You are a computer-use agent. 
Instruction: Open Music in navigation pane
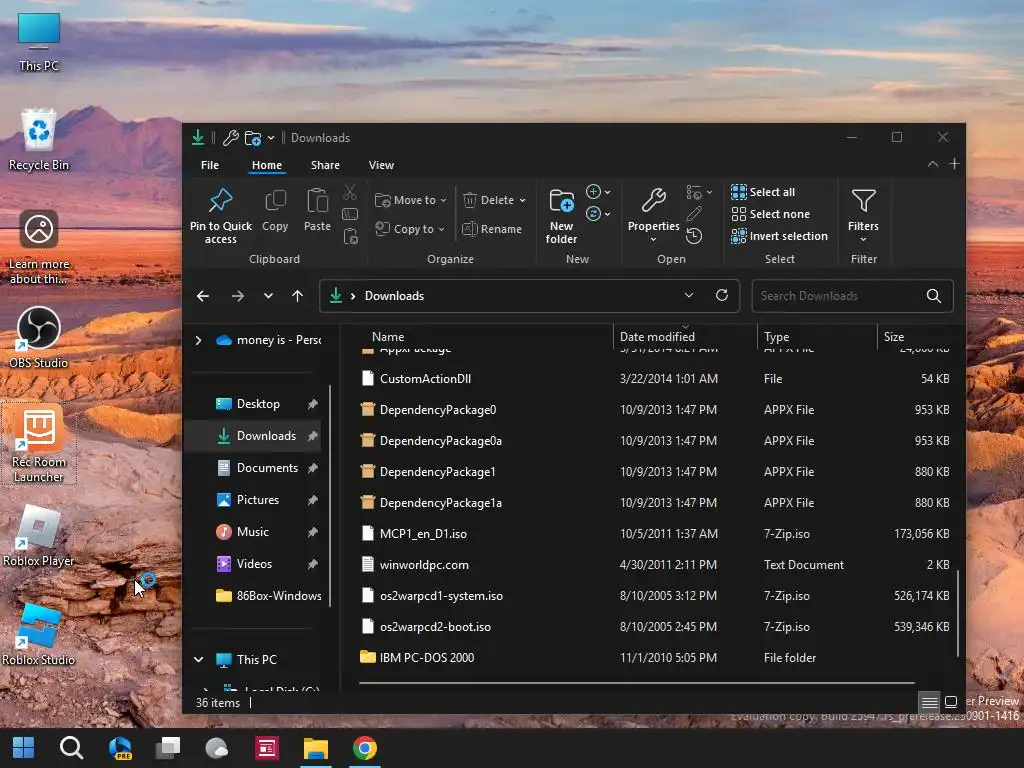tap(253, 532)
